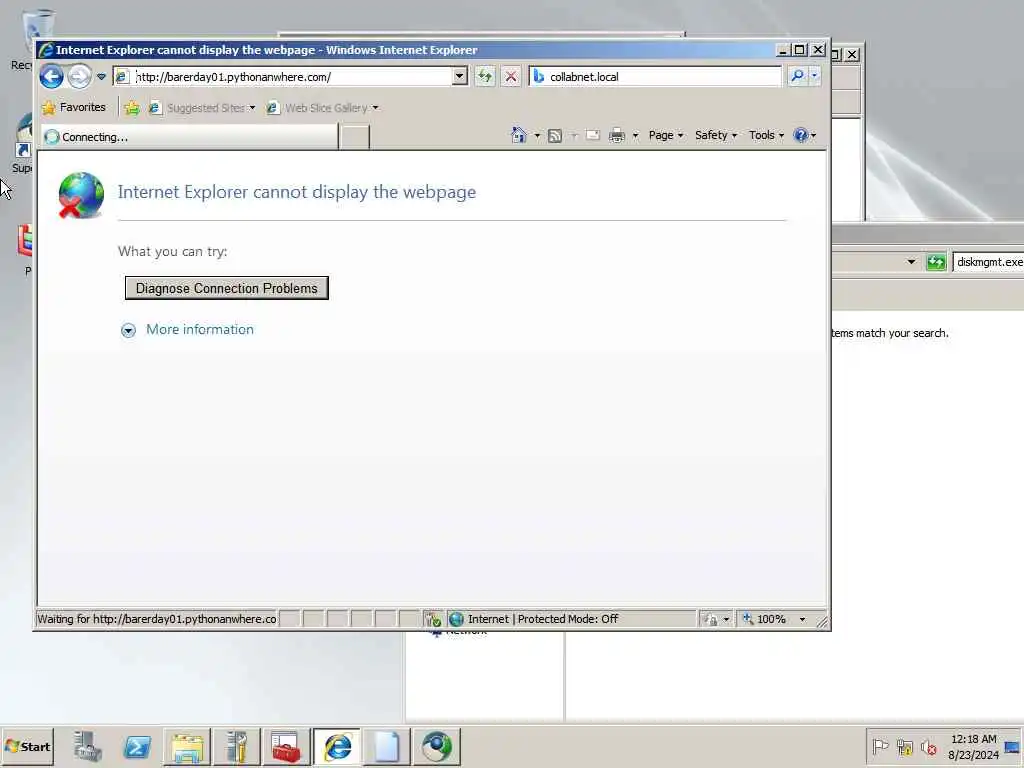Screen dimensions: 1024x768
Task: Go back with the Back arrow button
Action: 52,76
